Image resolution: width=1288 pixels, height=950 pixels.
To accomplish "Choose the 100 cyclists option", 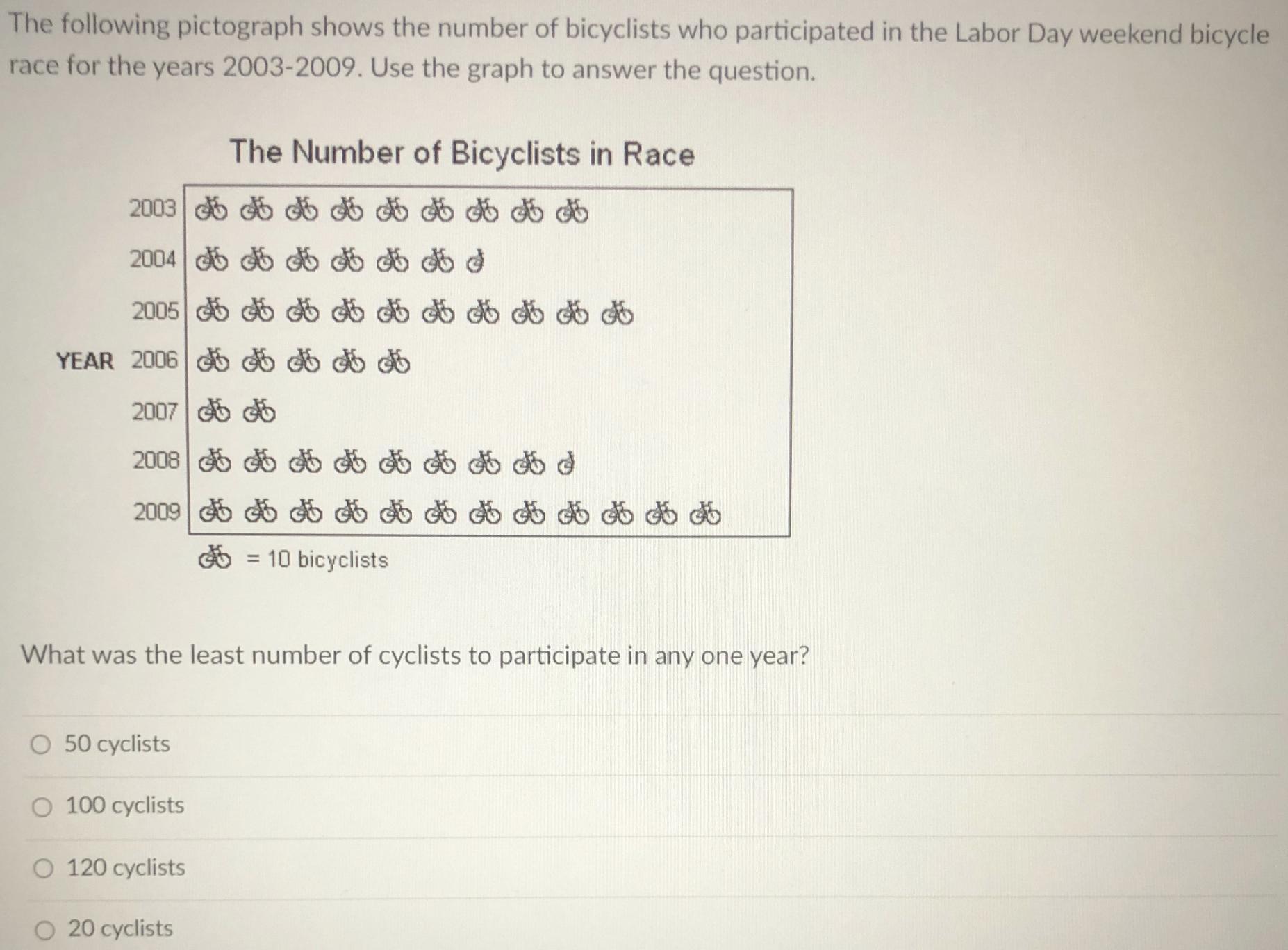I will click(x=42, y=807).
